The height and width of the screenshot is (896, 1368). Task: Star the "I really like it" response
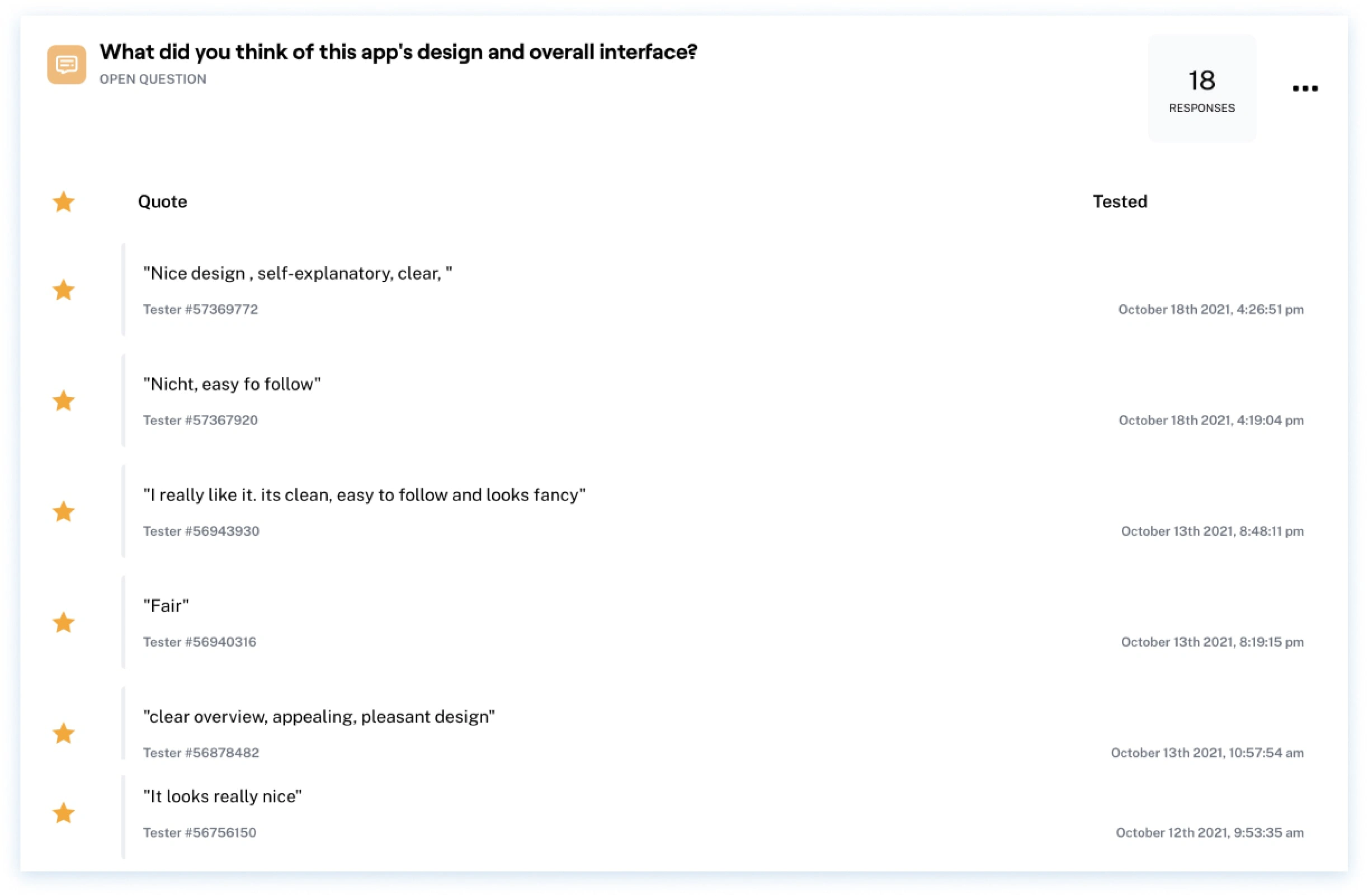(64, 512)
